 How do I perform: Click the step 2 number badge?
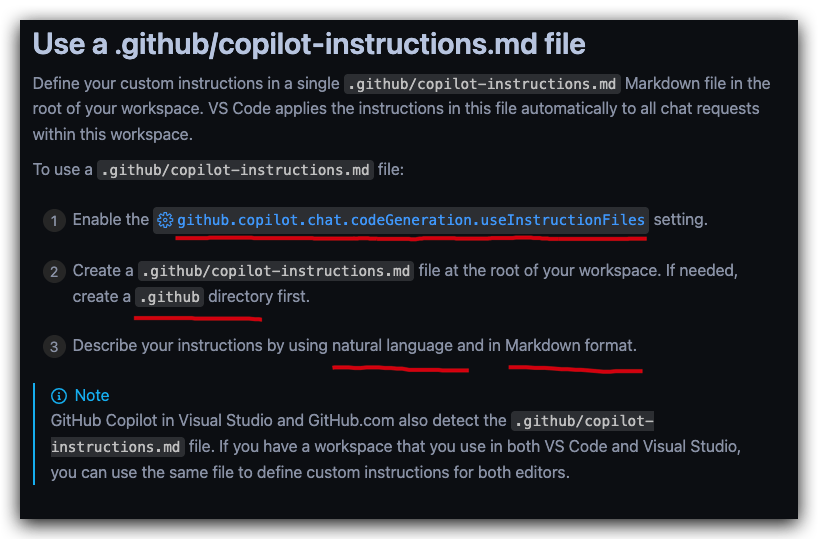pos(54,272)
